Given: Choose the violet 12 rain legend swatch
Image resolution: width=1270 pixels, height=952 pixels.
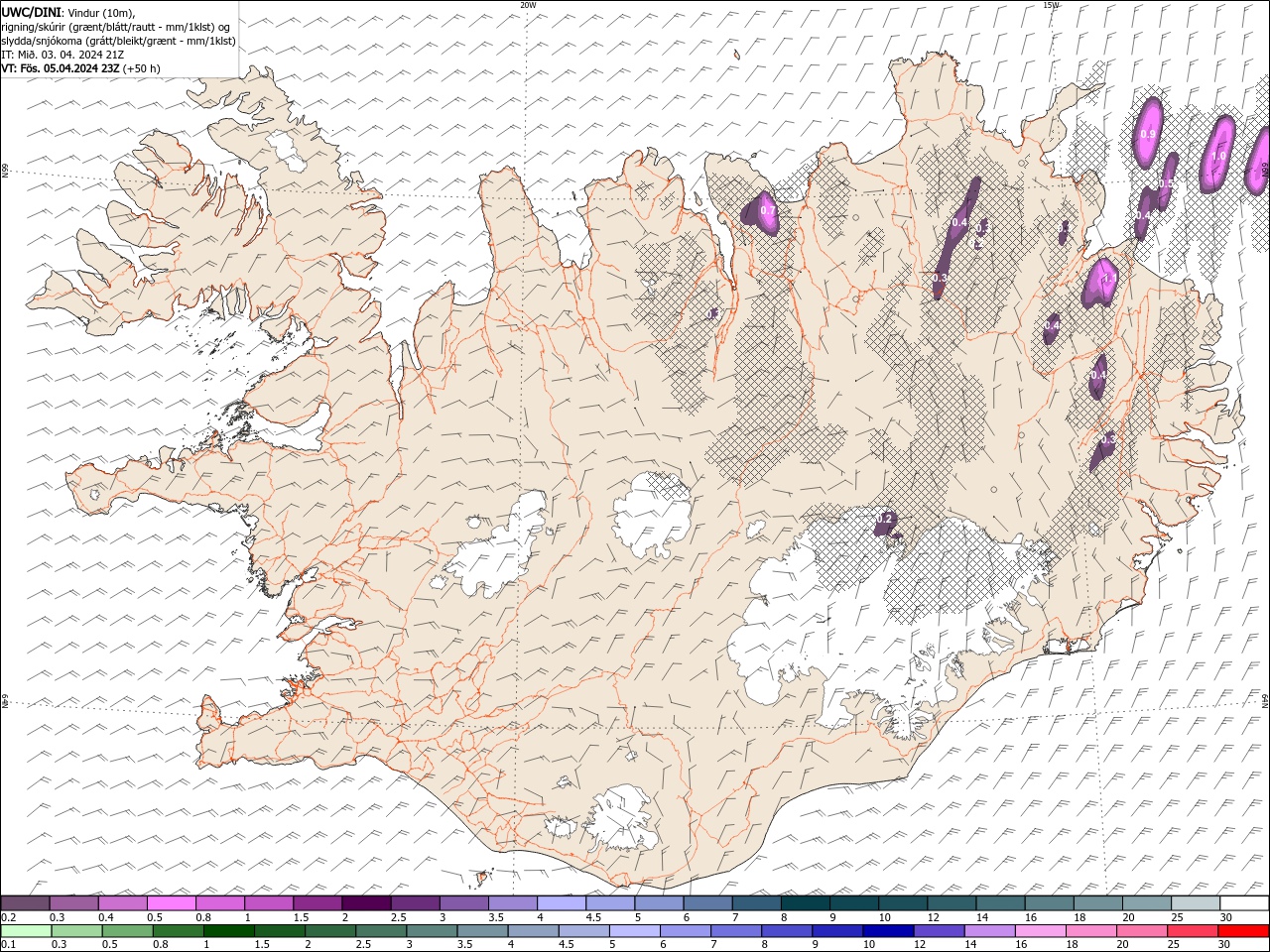Looking at the screenshot, I should [938, 931].
